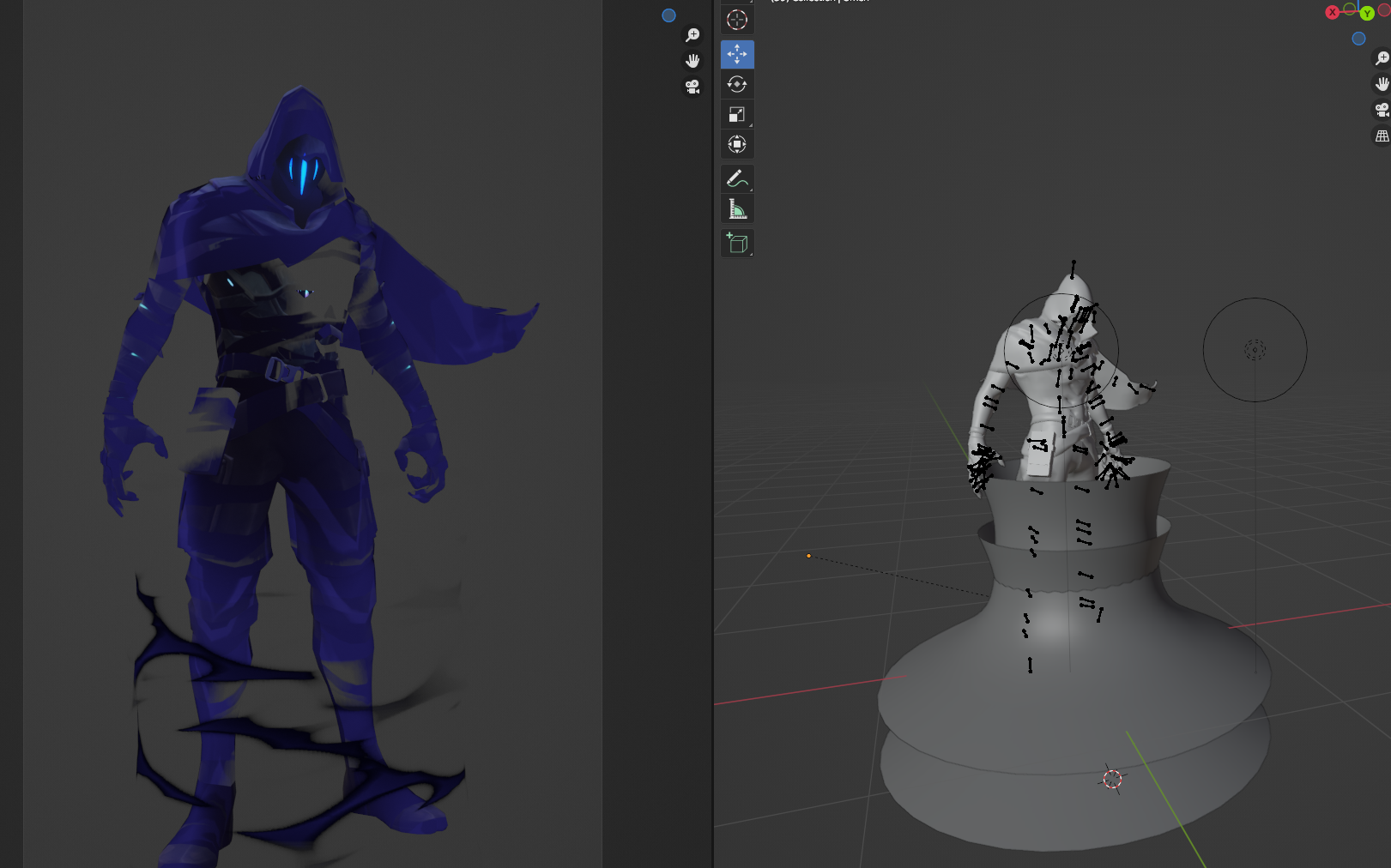Click zoom magnifier in left viewport

[692, 35]
